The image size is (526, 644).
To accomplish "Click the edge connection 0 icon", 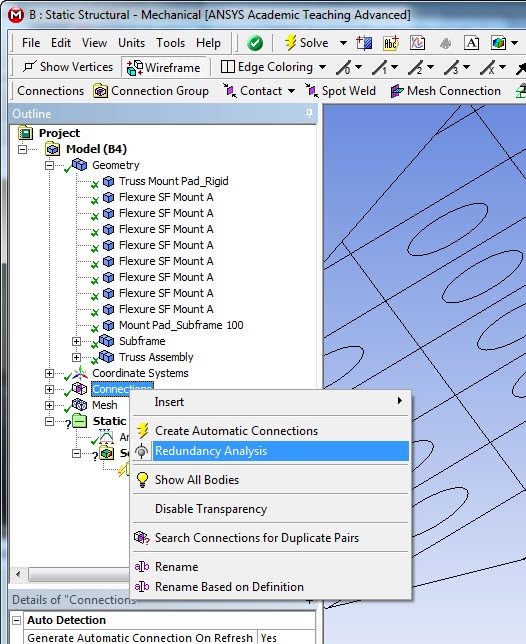I will (344, 67).
